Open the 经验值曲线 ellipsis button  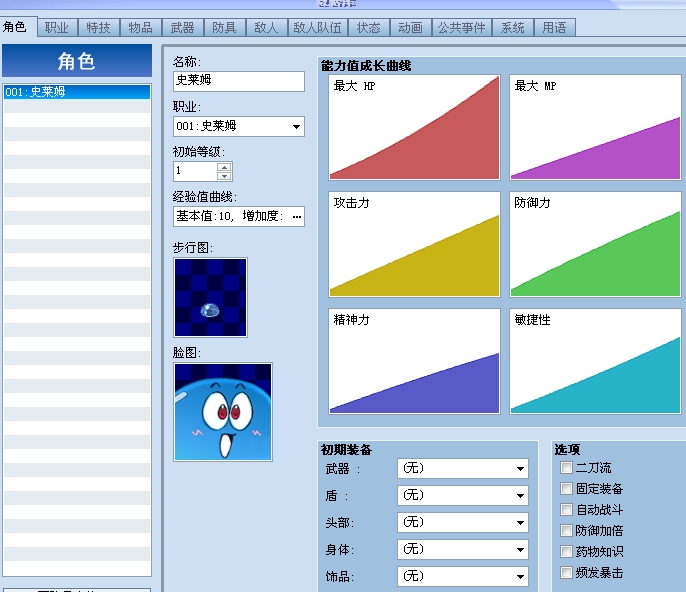[x=297, y=217]
